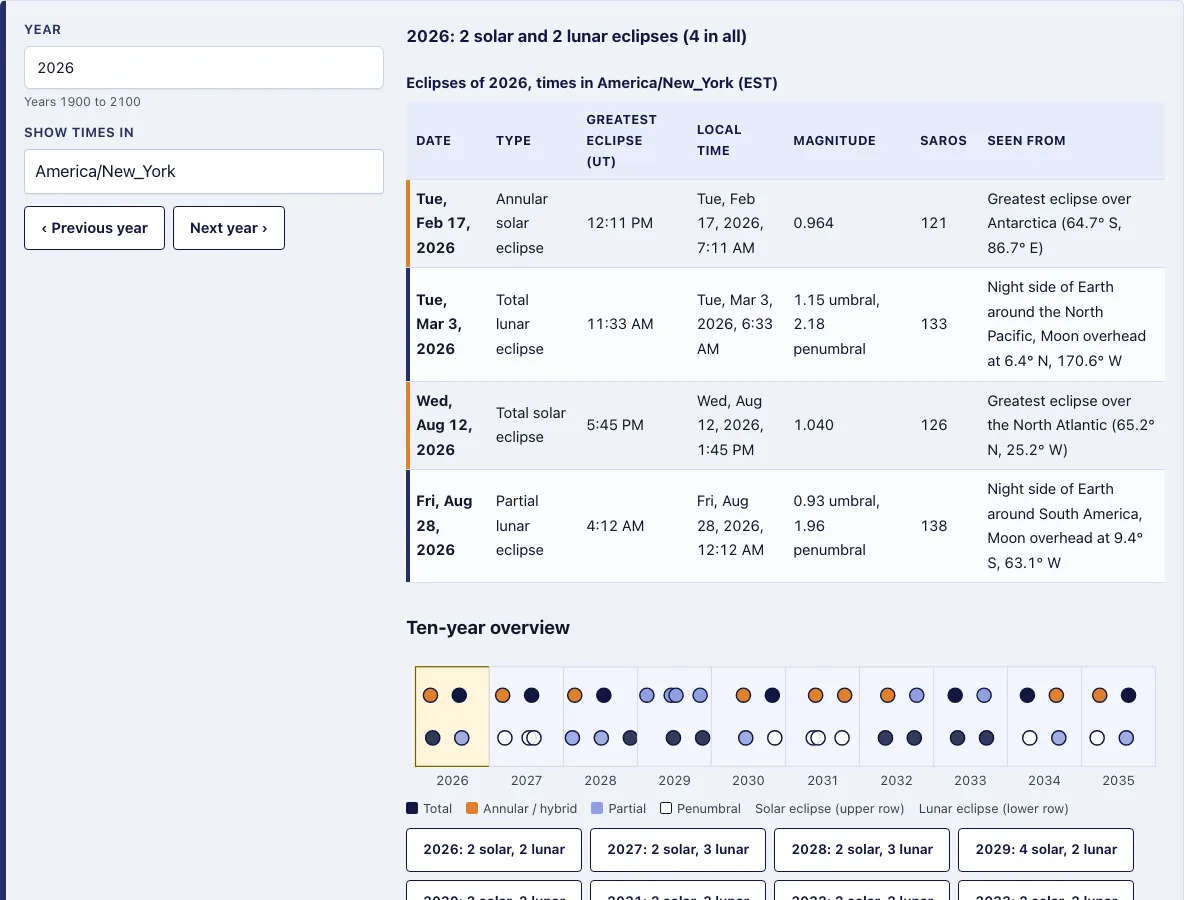Click the '12:11 PM' greatest eclipse time

coord(620,223)
